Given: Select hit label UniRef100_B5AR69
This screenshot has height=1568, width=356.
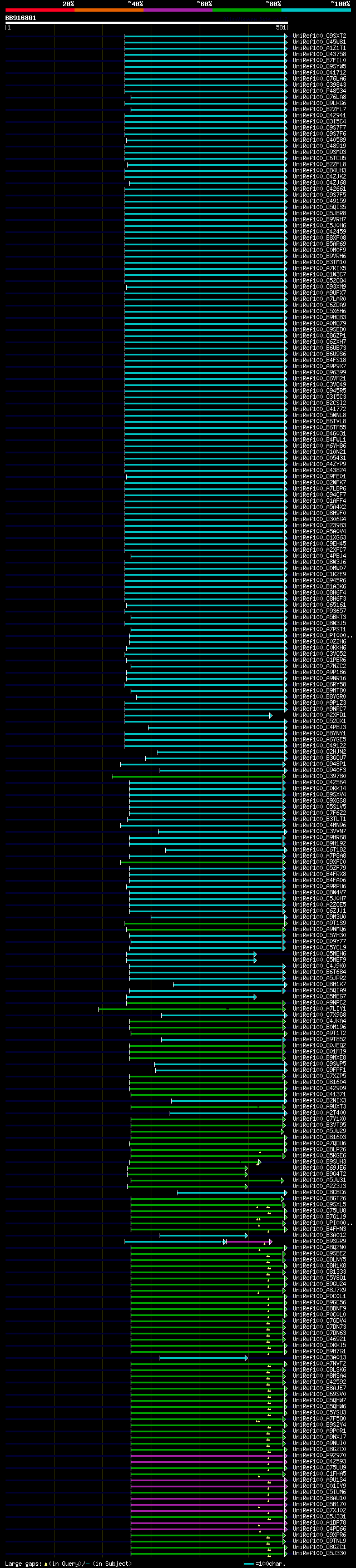Looking at the screenshot, I should [319, 244].
